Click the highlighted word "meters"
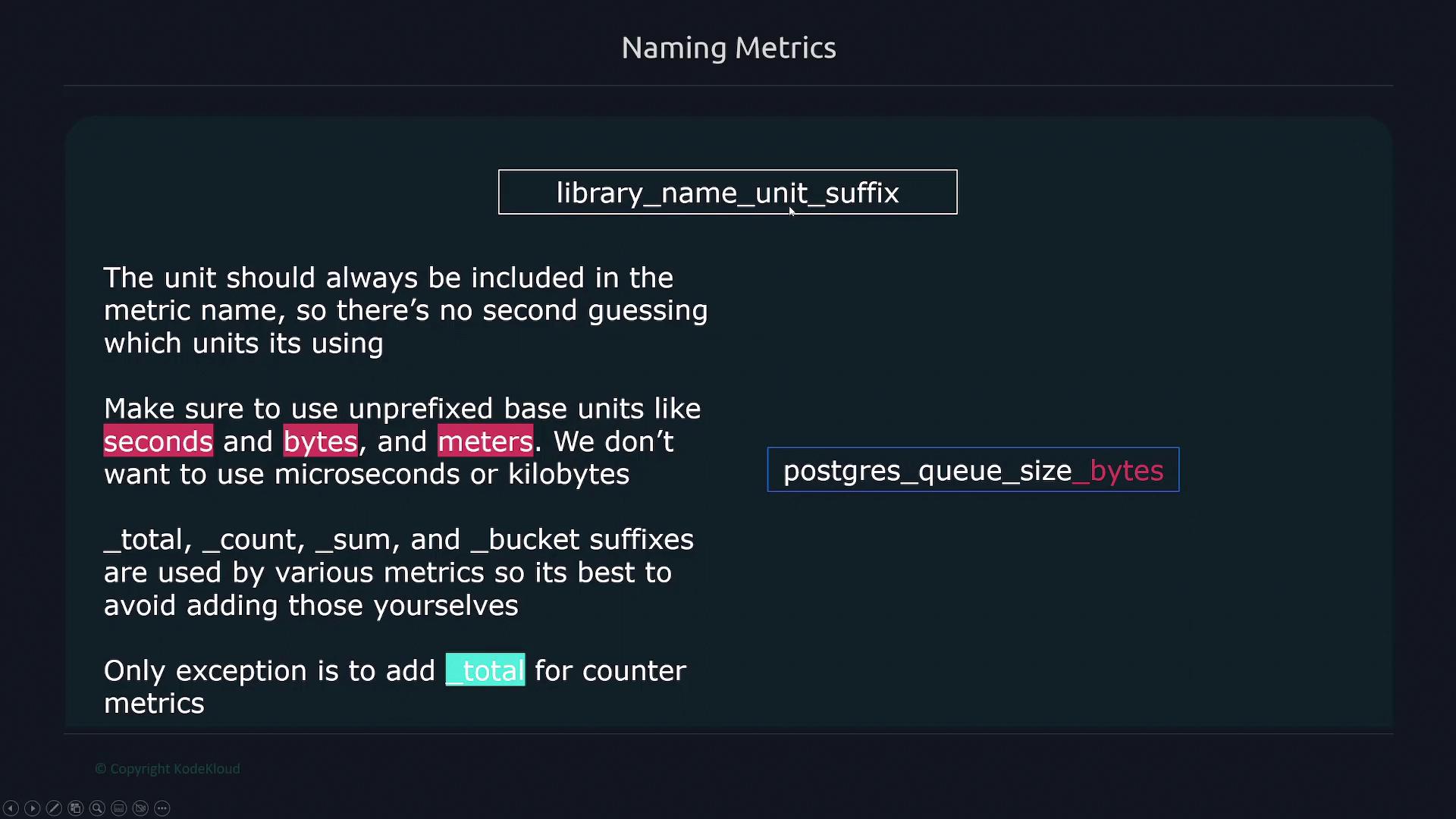This screenshot has width=1456, height=819. coord(485,441)
